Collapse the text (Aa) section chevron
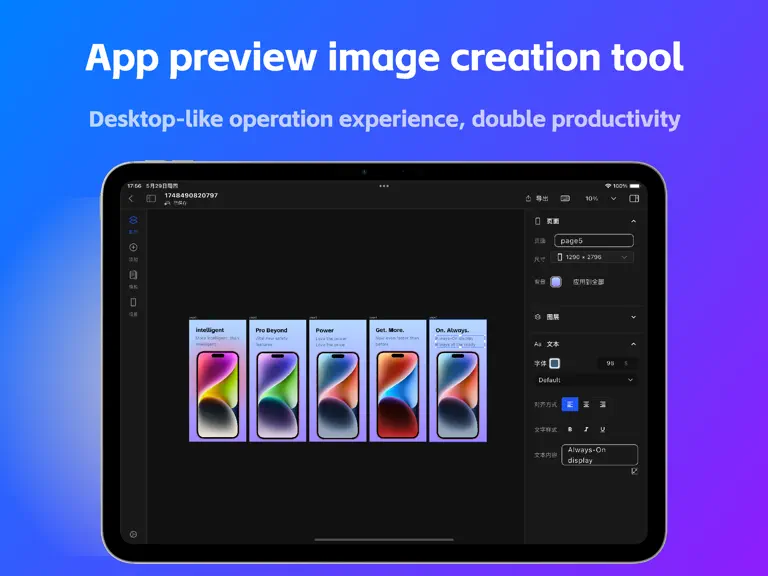The height and width of the screenshot is (576, 768). [633, 344]
